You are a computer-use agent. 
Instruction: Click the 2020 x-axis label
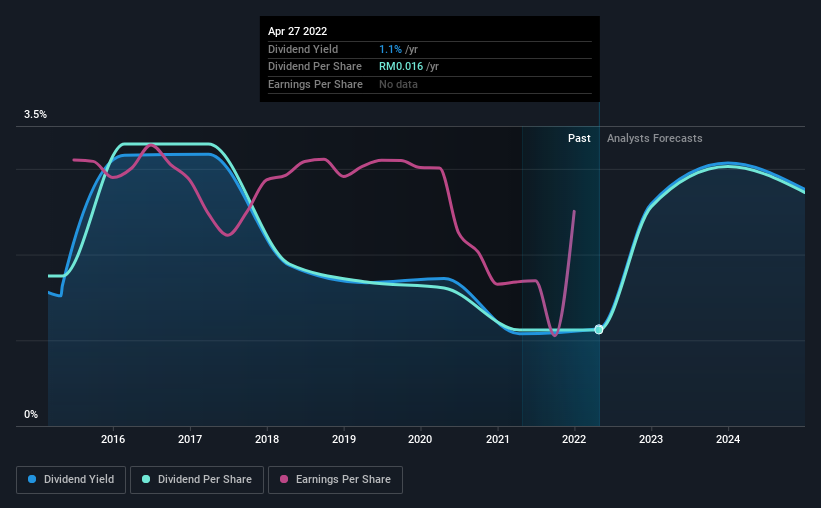click(420, 439)
